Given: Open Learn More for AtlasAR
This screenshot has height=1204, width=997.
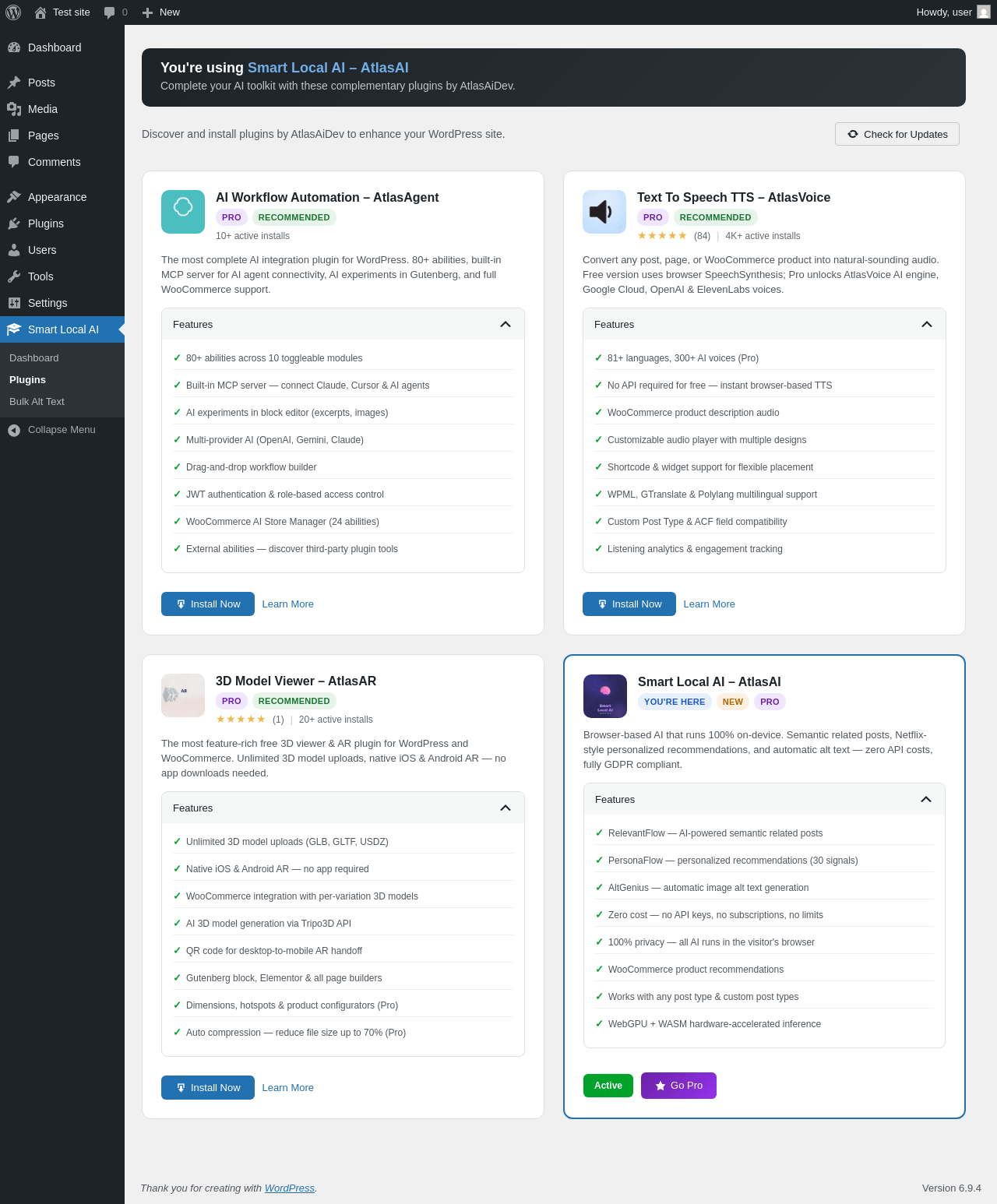Looking at the screenshot, I should pyautogui.click(x=288, y=1088).
